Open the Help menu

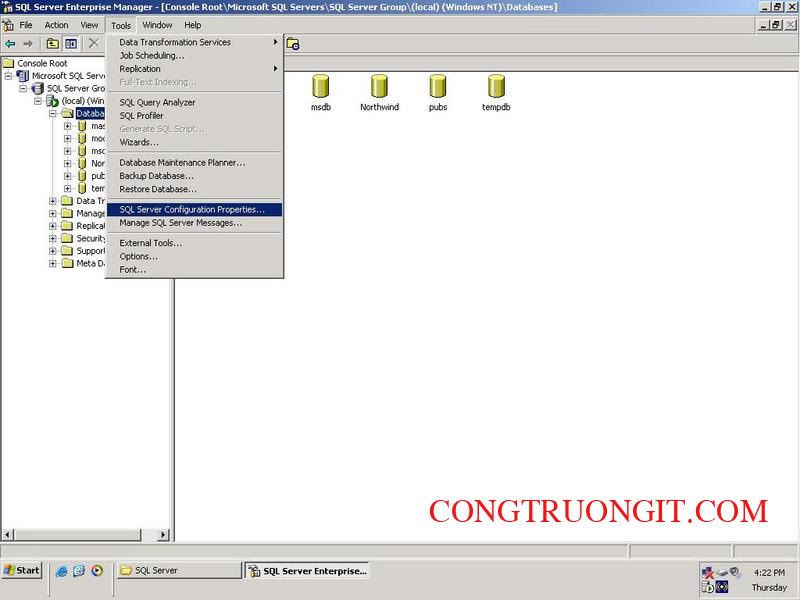point(193,25)
